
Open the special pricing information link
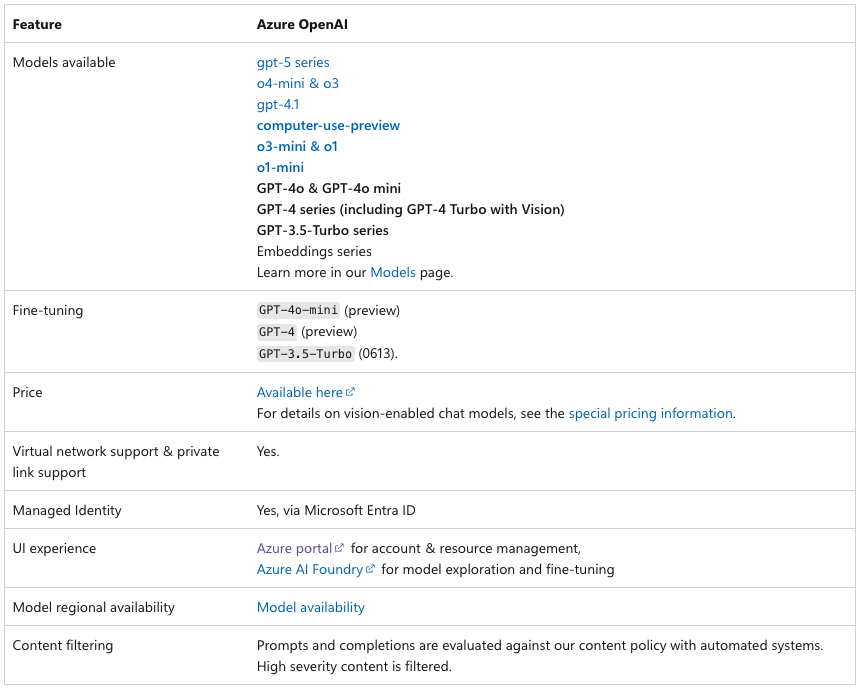click(650, 413)
